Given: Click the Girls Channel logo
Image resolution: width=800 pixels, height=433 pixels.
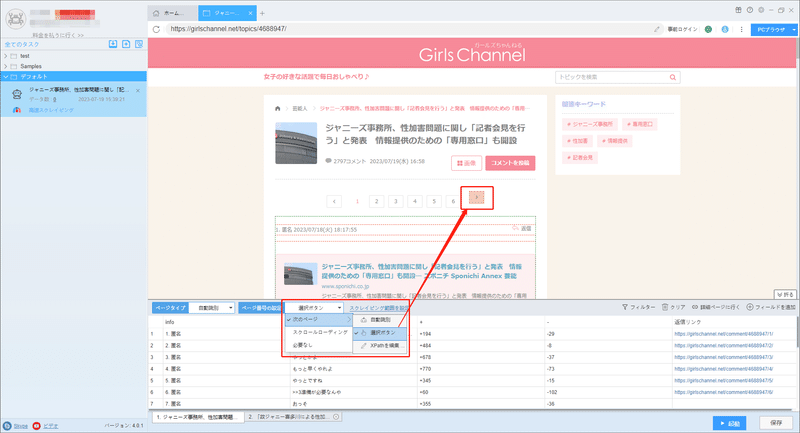Looking at the screenshot, I should (x=472, y=54).
